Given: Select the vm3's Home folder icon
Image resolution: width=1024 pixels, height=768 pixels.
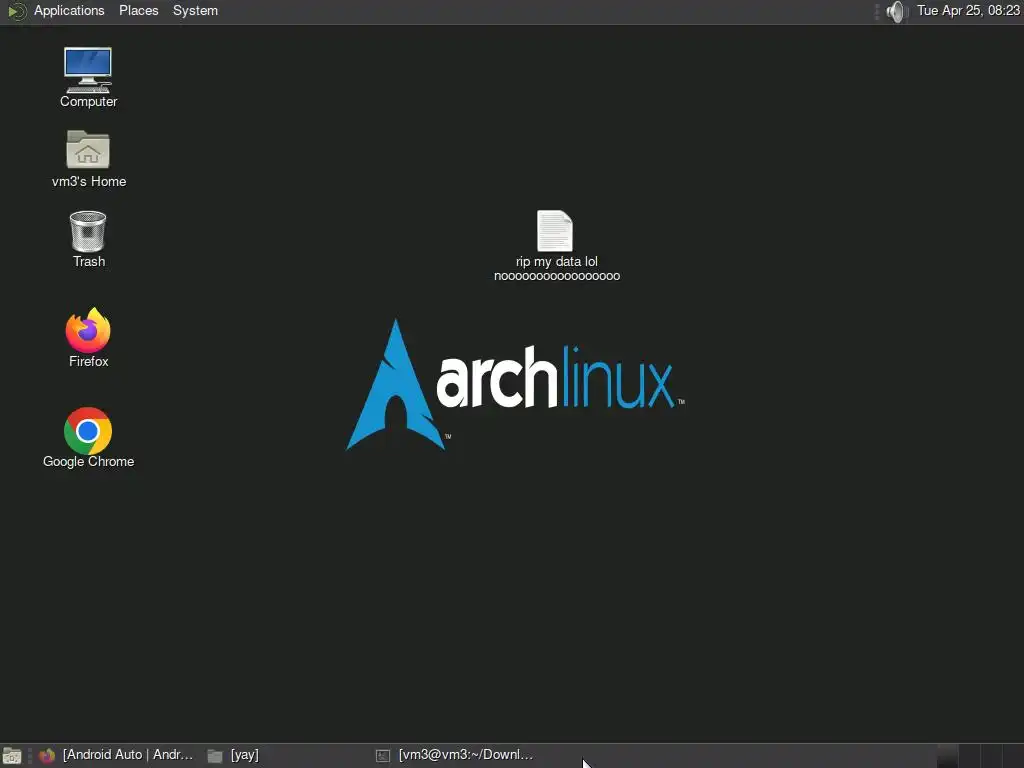Looking at the screenshot, I should (x=88, y=150).
